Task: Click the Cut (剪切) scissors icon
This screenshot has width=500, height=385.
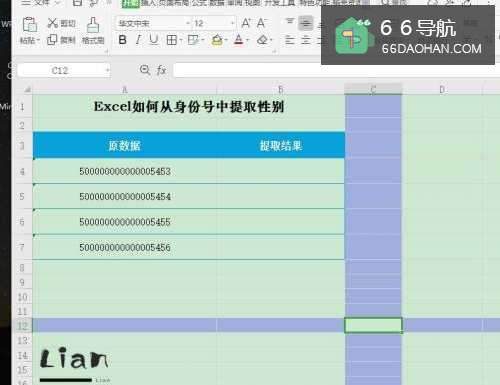Action: pos(53,23)
